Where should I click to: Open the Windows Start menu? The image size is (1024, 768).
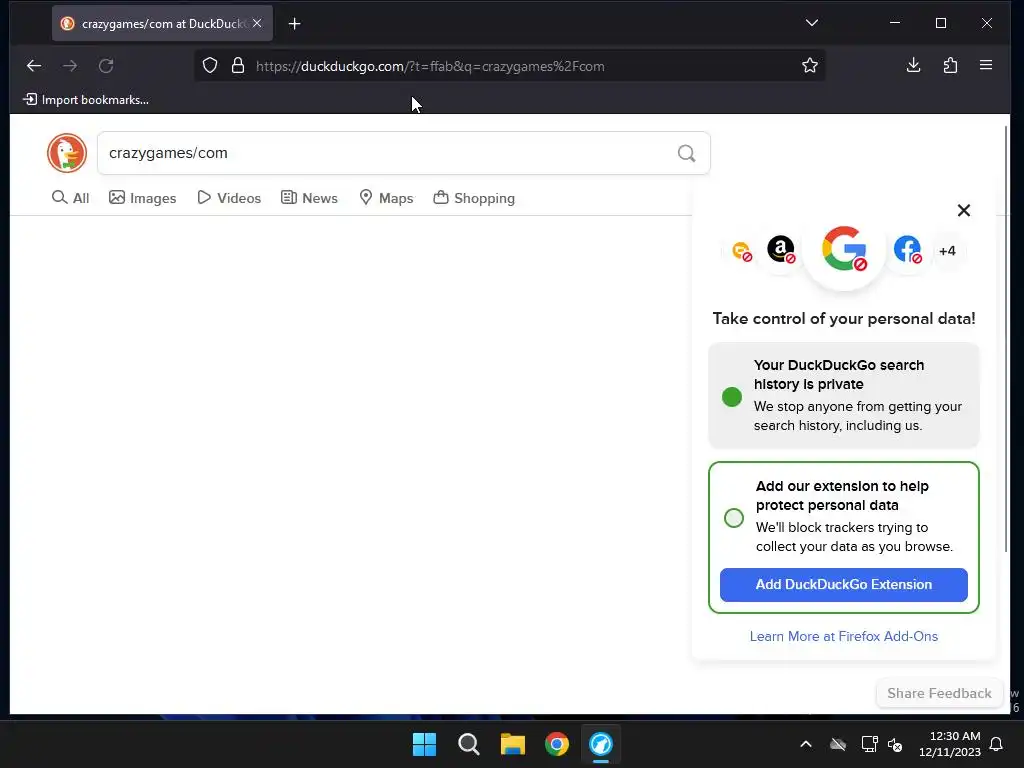point(424,744)
